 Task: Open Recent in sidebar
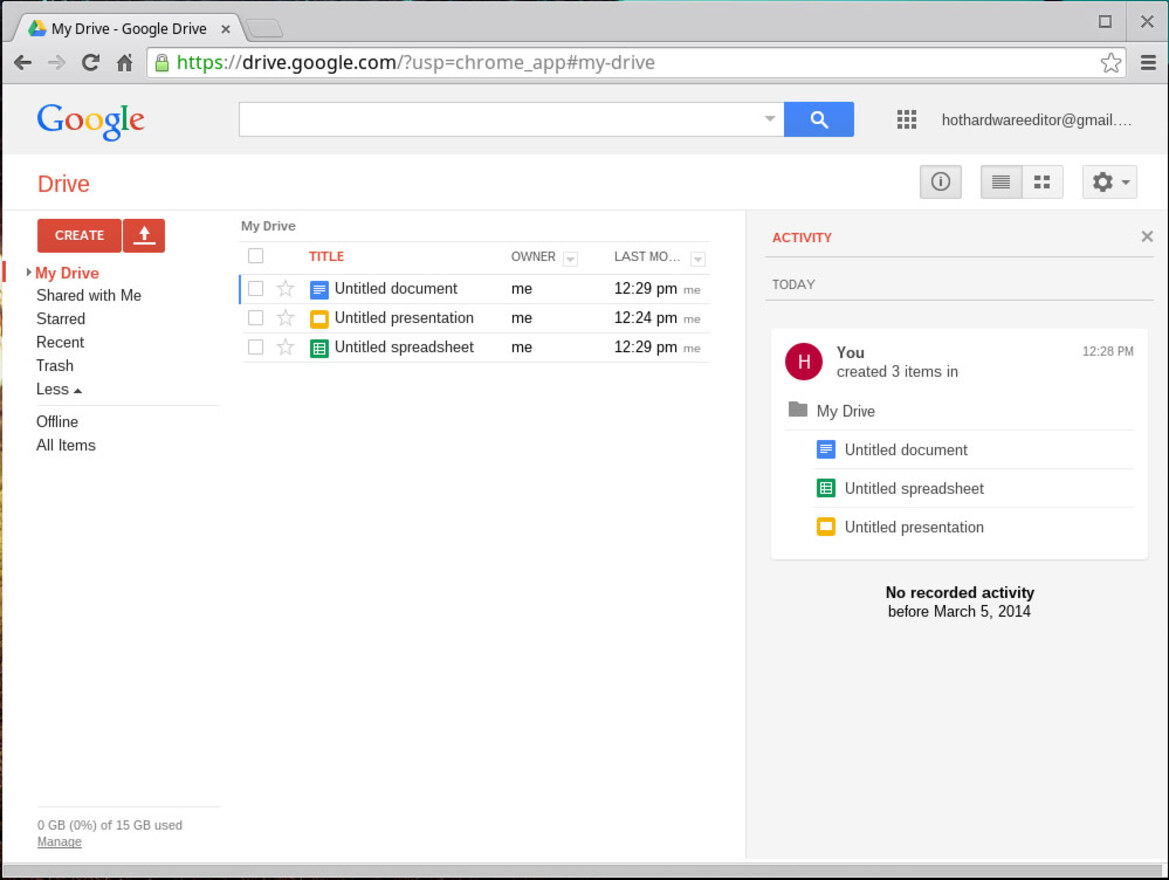[x=60, y=342]
